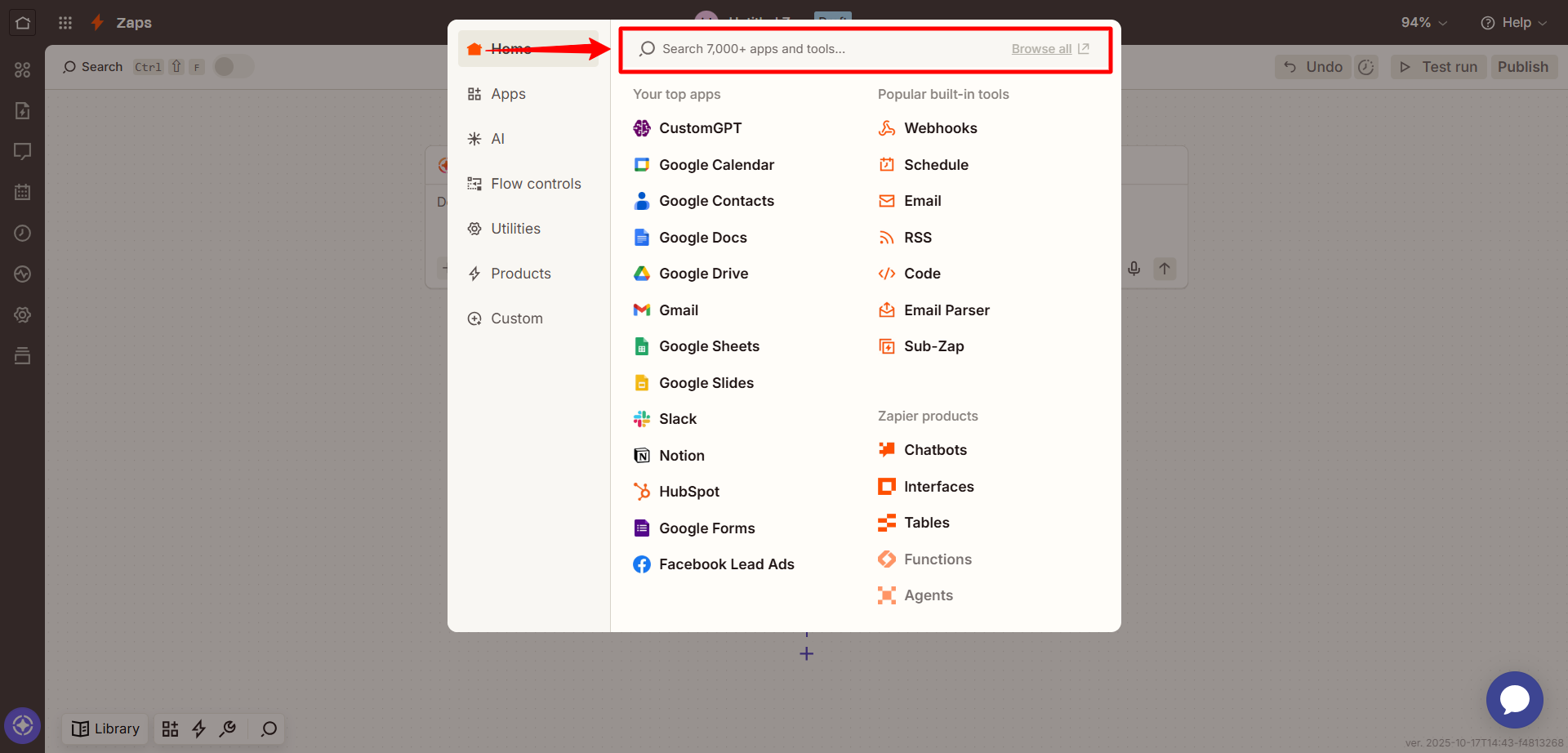Choose Code built-in tool
The width and height of the screenshot is (1568, 753).
(909, 274)
